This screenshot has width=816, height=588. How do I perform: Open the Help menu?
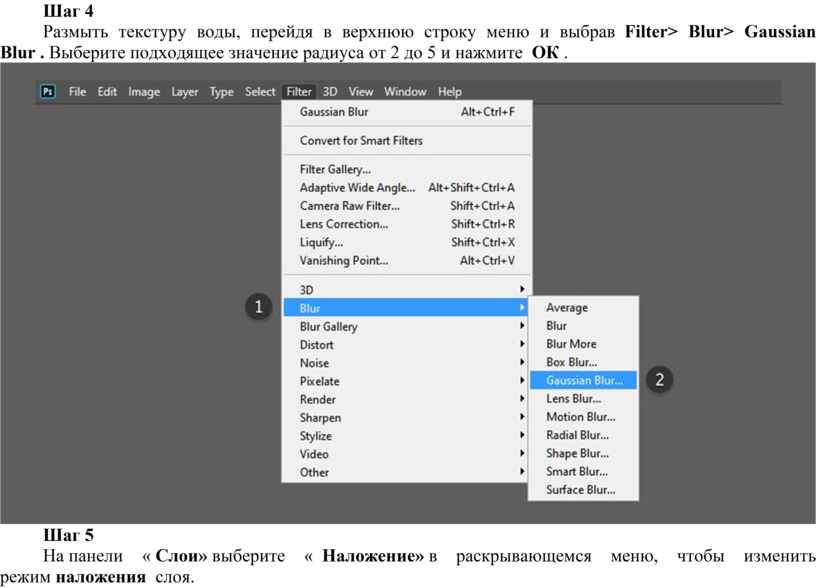tap(450, 92)
